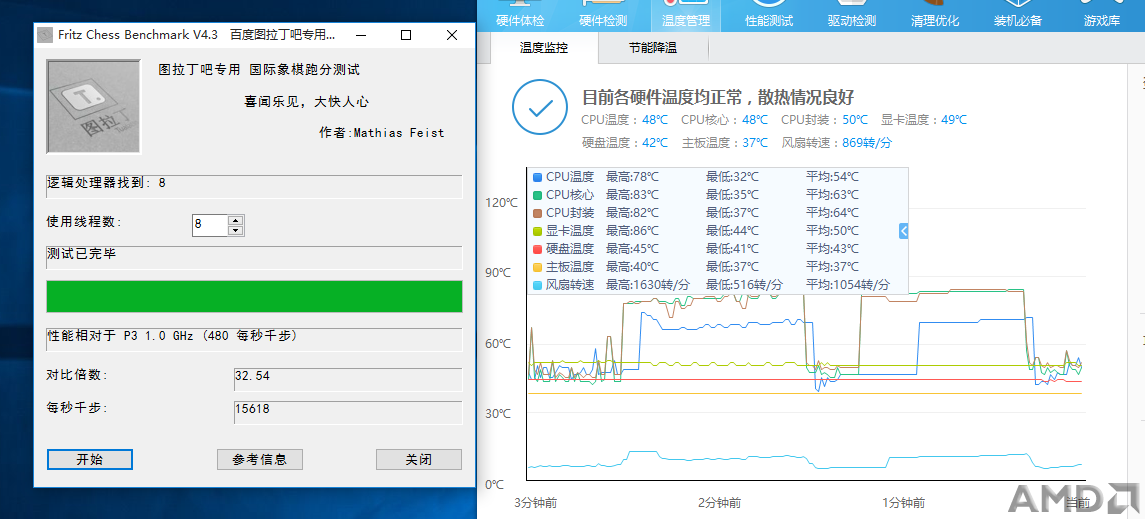Click the 2分钟前 time axis label
Screen dimensions: 1145x519
(x=719, y=503)
